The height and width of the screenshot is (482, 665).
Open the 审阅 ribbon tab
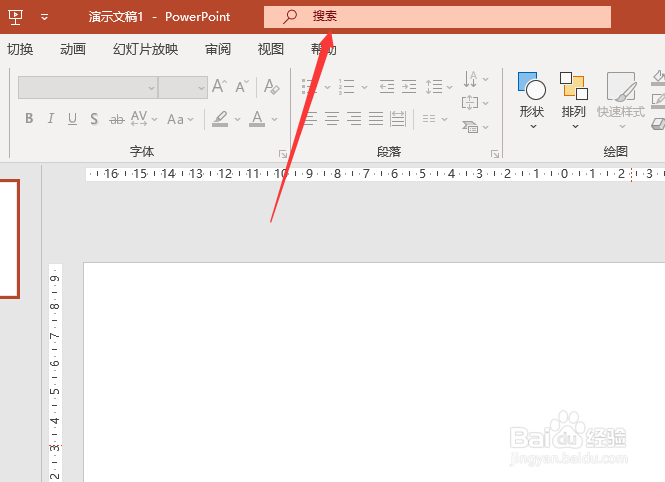coord(218,49)
